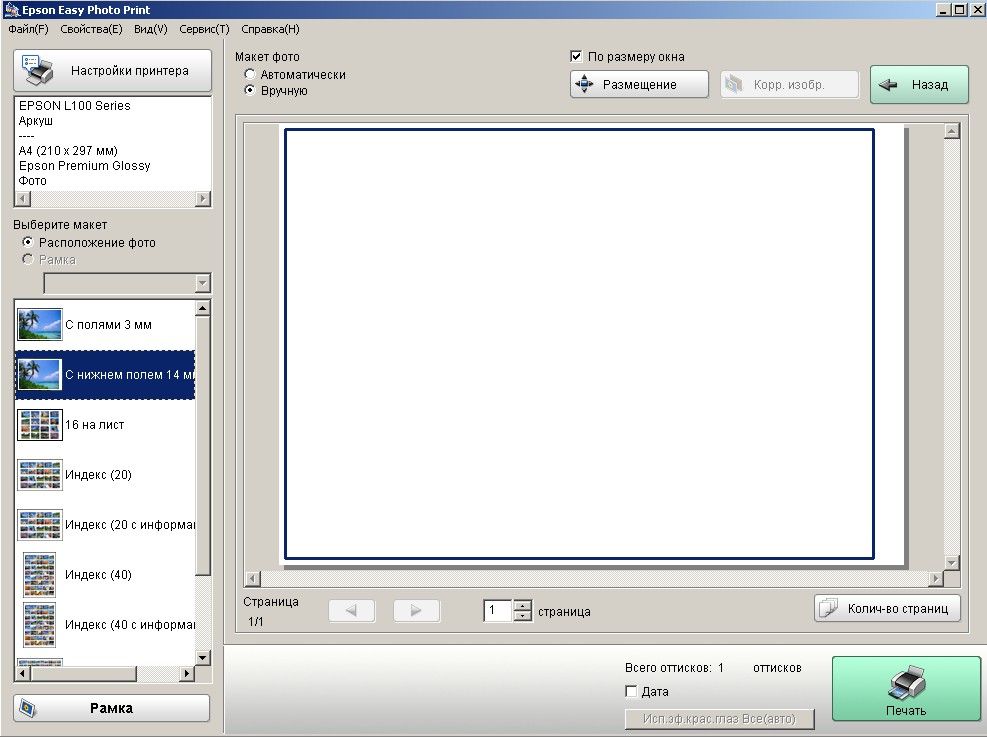Click the Epson Easy Photo Print title icon
Viewport: 987px width, 737px height.
[11, 9]
